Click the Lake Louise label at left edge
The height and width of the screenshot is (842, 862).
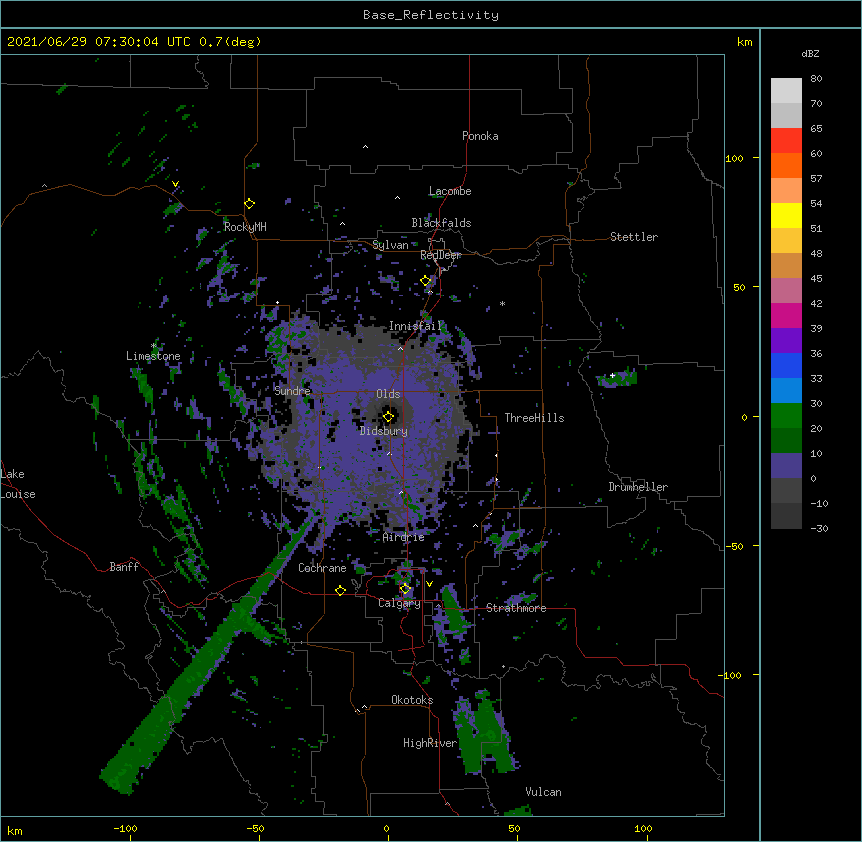pos(18,484)
